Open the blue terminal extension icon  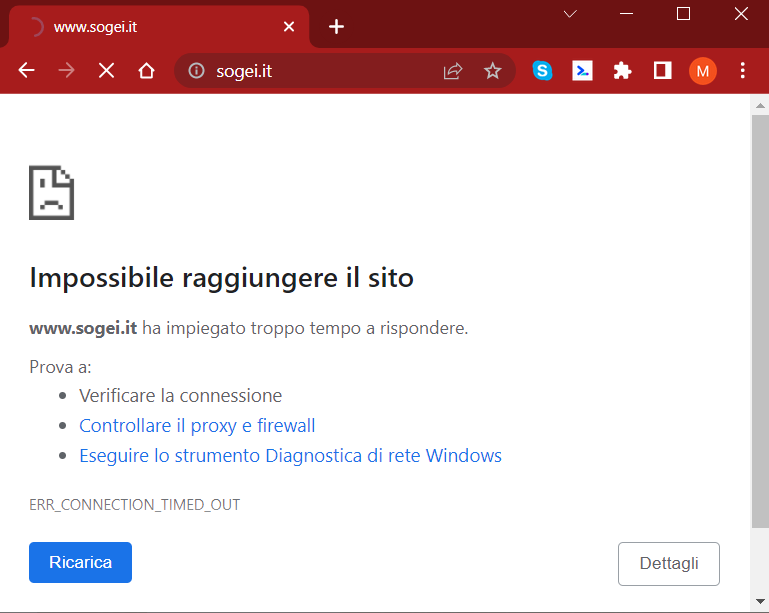point(582,71)
